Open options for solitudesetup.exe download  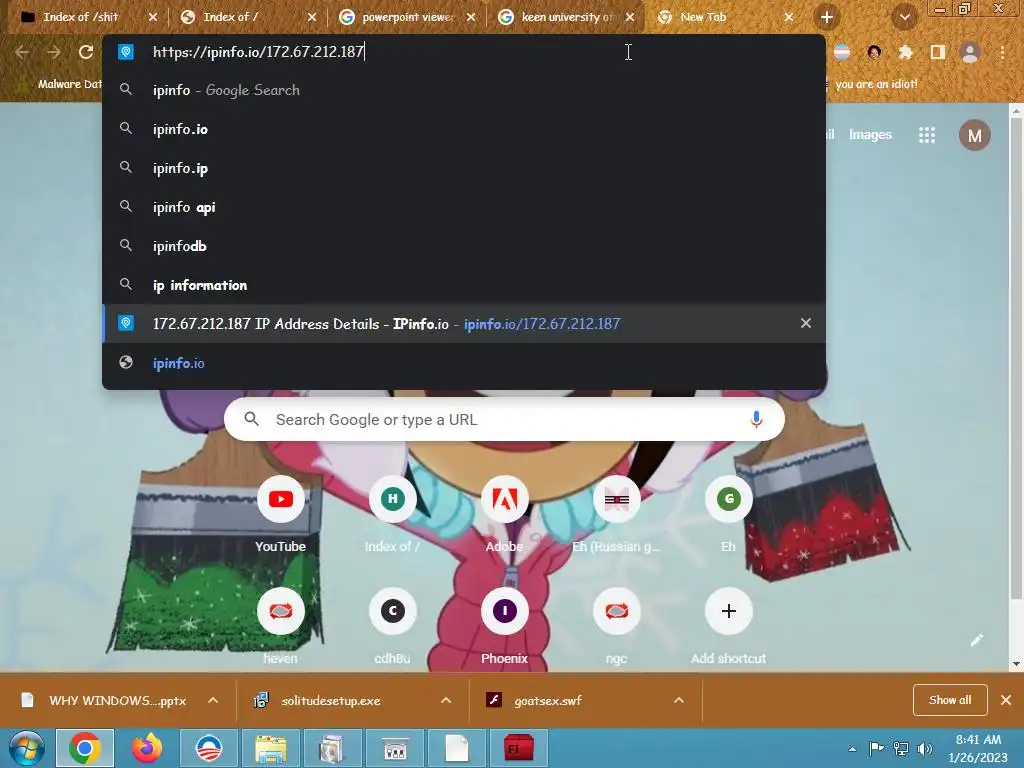click(446, 700)
